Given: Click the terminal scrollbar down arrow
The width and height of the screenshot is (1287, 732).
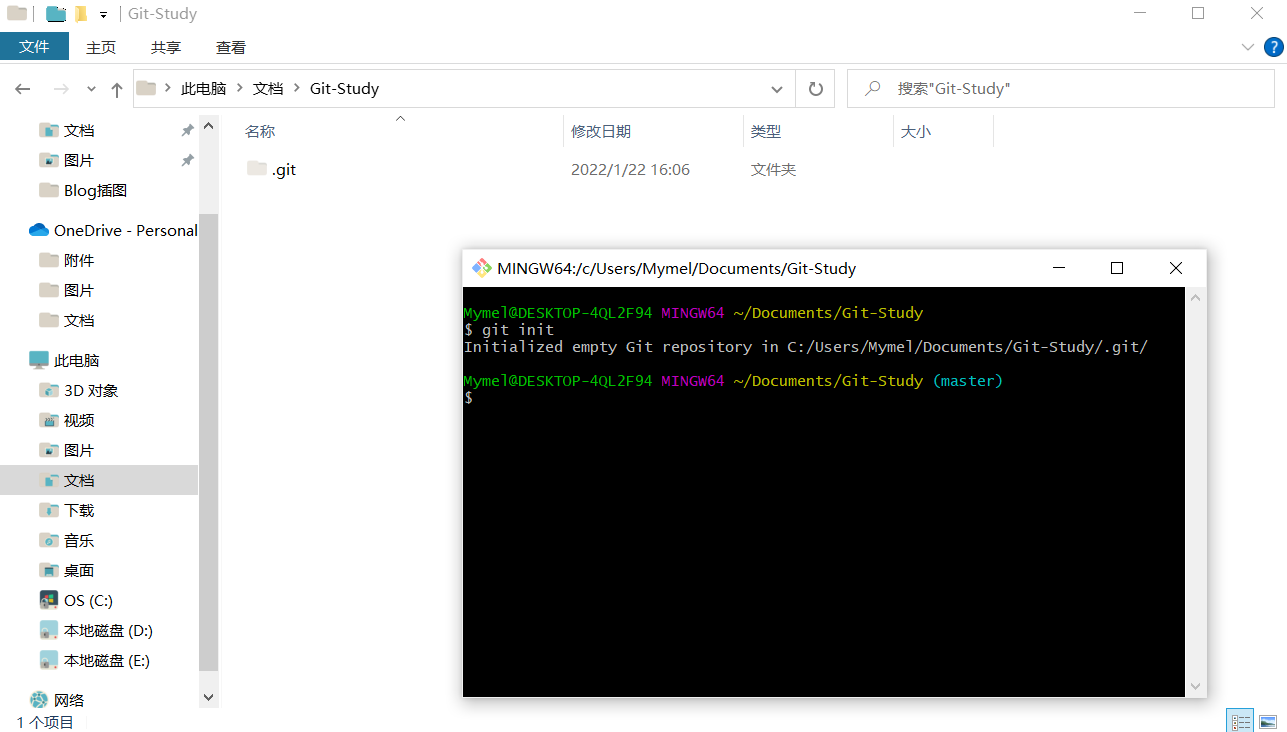Looking at the screenshot, I should click(1195, 687).
